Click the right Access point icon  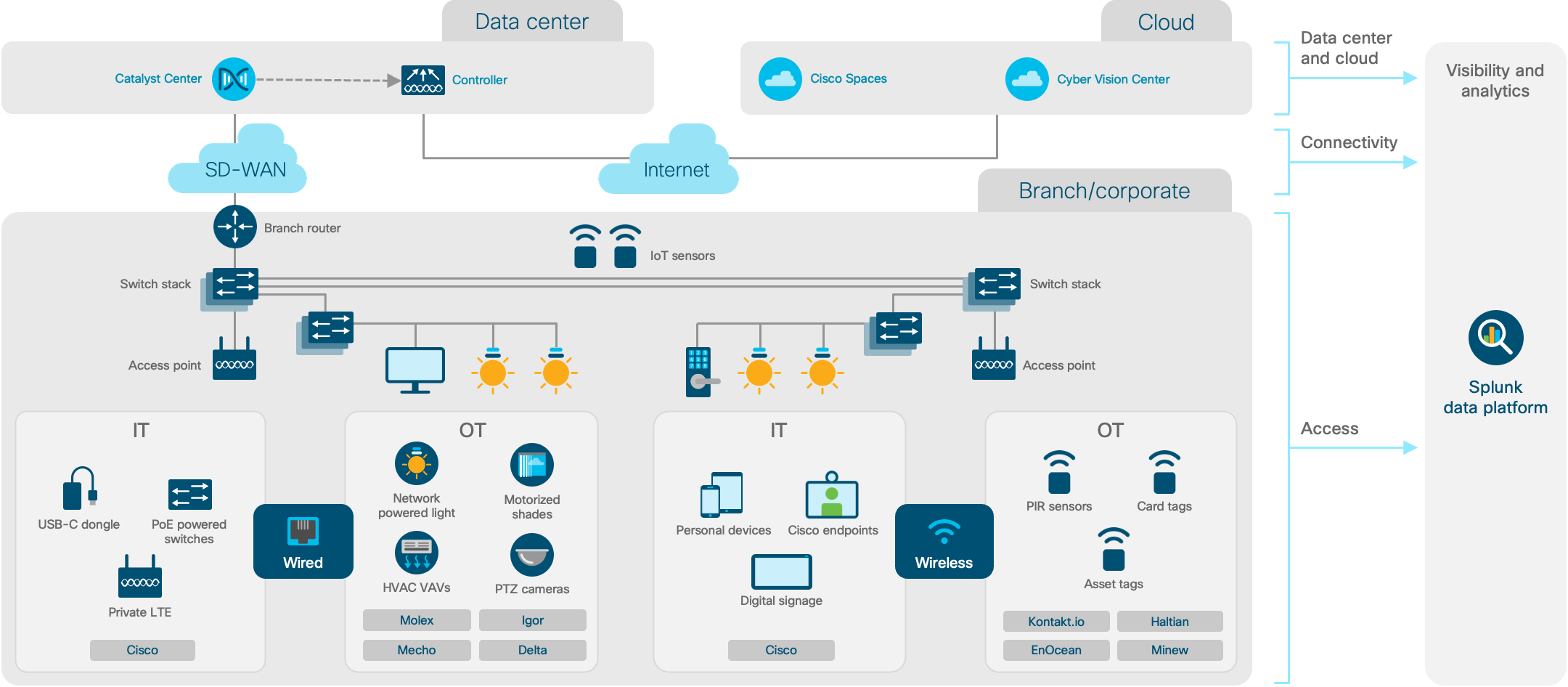(994, 359)
